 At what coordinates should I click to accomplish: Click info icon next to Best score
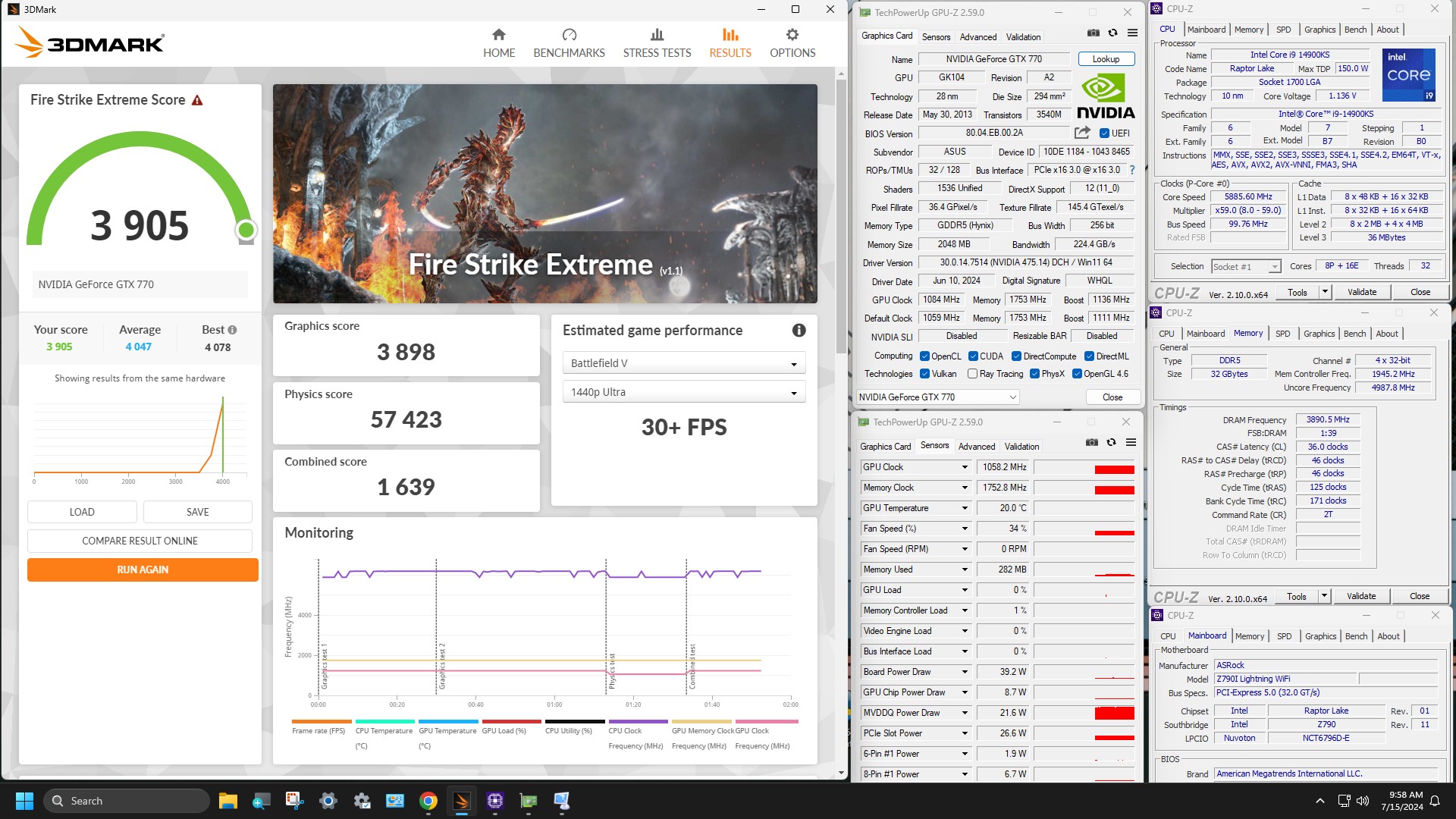[x=232, y=330]
